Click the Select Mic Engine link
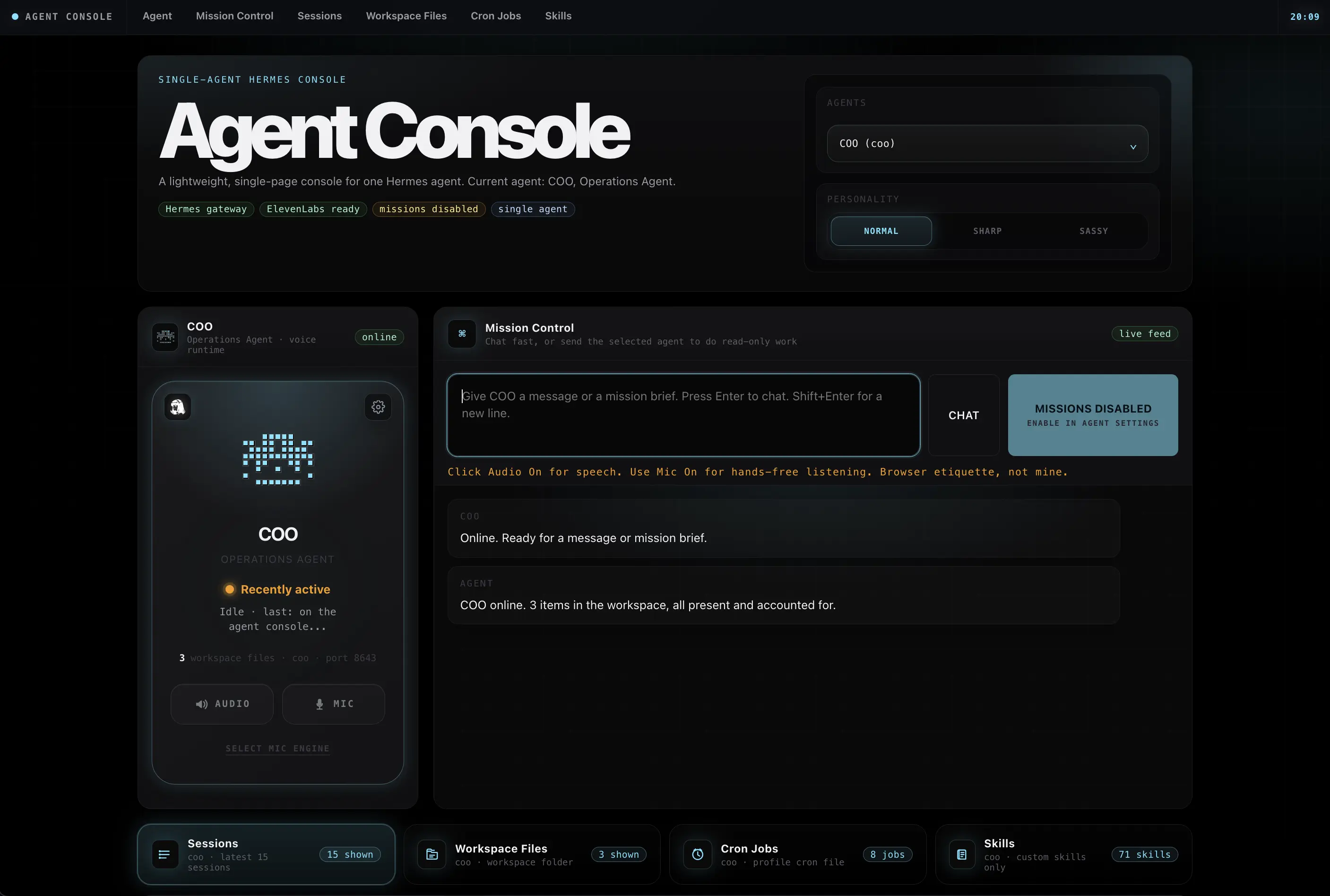 278,749
